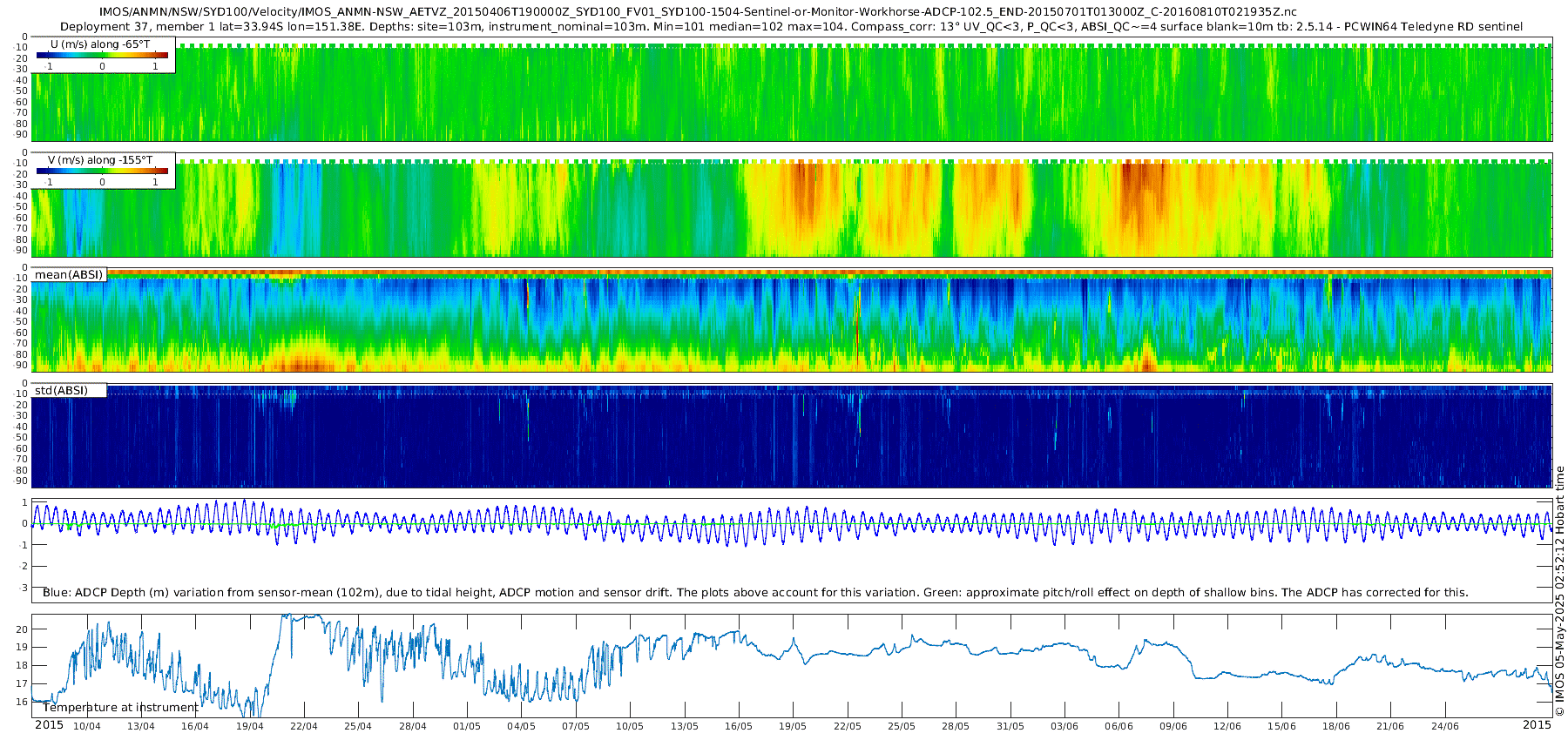Click the V velocity colorbar legend

coord(103,171)
